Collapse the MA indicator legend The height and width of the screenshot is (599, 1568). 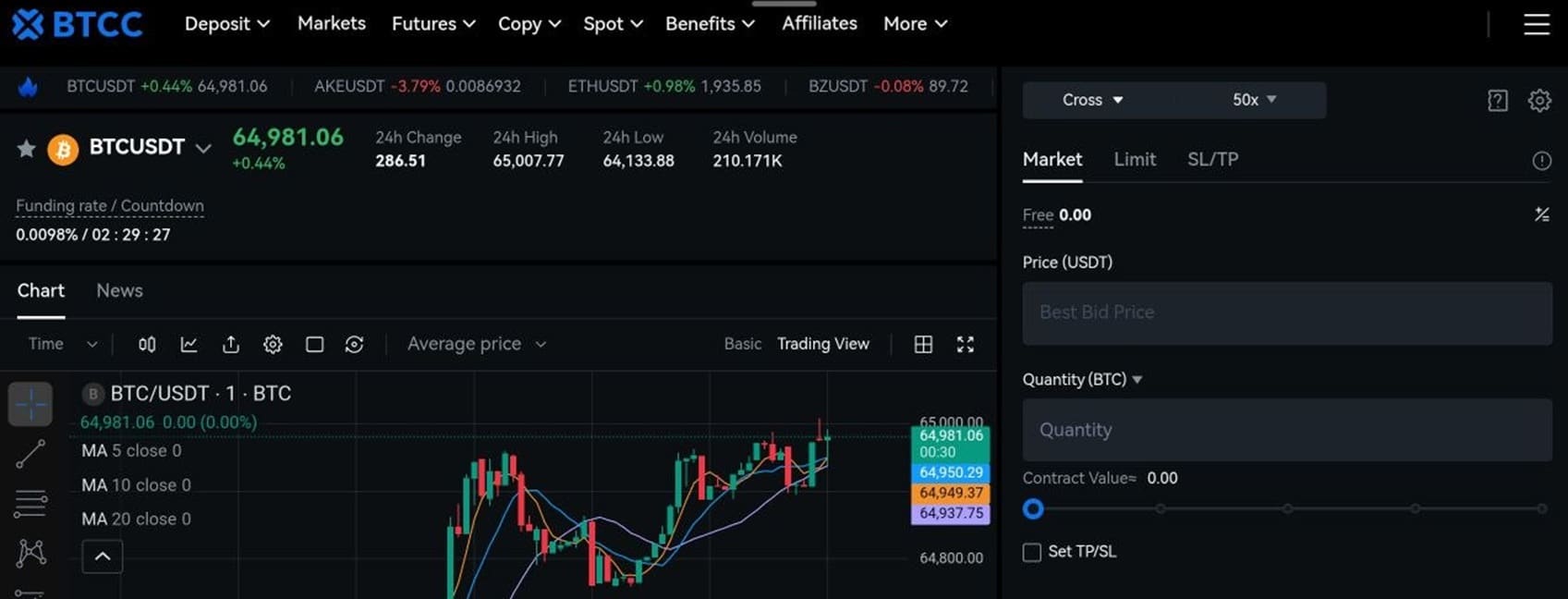103,556
